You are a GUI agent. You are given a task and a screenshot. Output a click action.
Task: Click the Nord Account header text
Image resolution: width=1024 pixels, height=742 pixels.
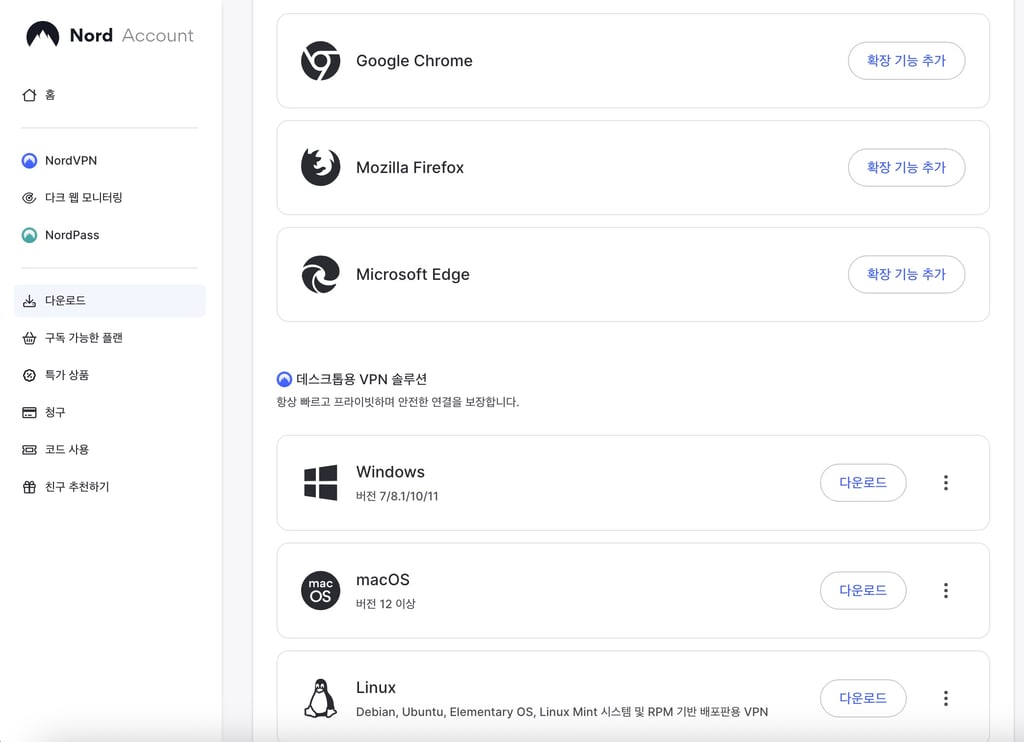(x=132, y=35)
